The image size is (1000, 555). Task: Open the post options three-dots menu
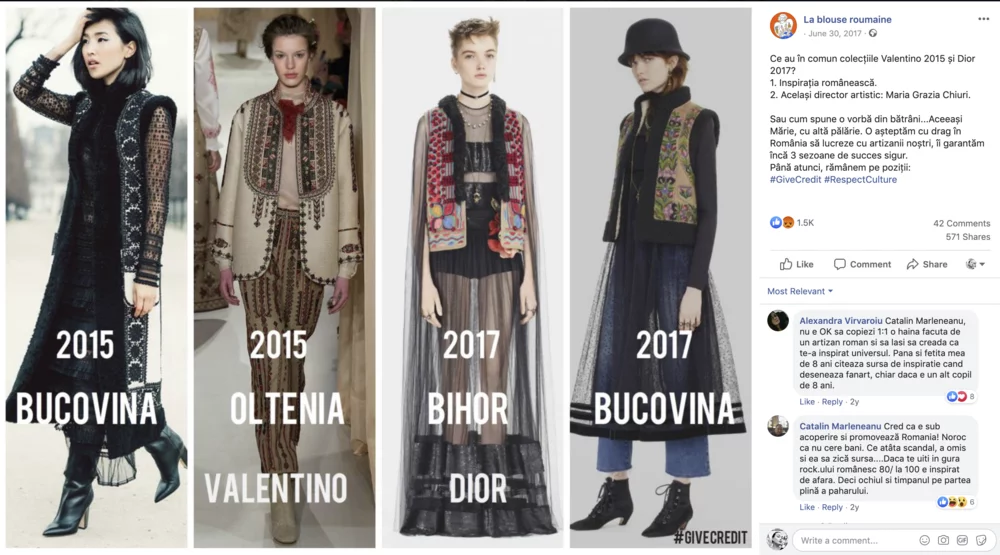pyautogui.click(x=983, y=19)
